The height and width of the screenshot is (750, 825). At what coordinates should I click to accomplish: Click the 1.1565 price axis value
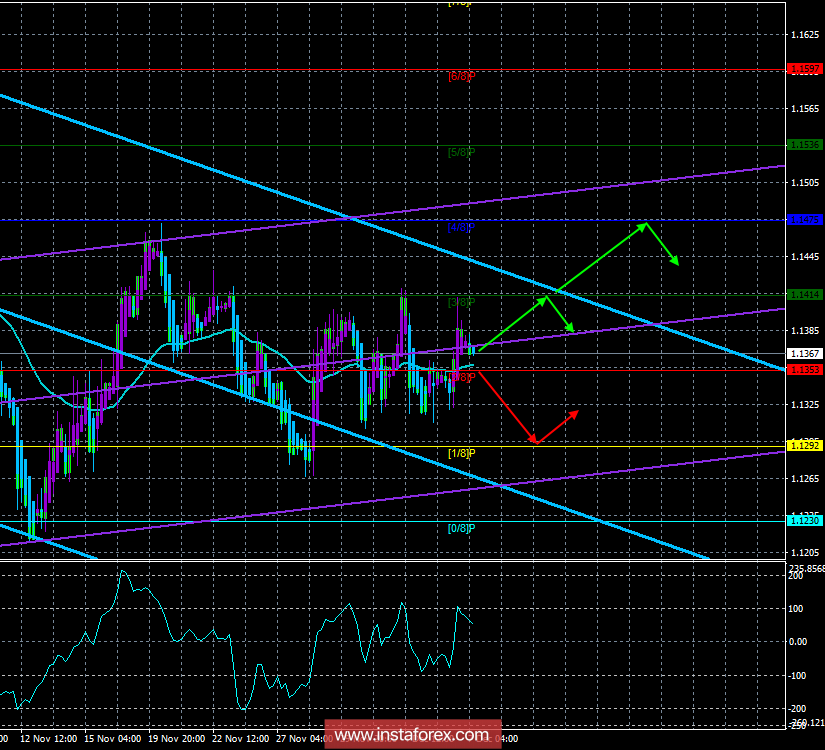805,108
